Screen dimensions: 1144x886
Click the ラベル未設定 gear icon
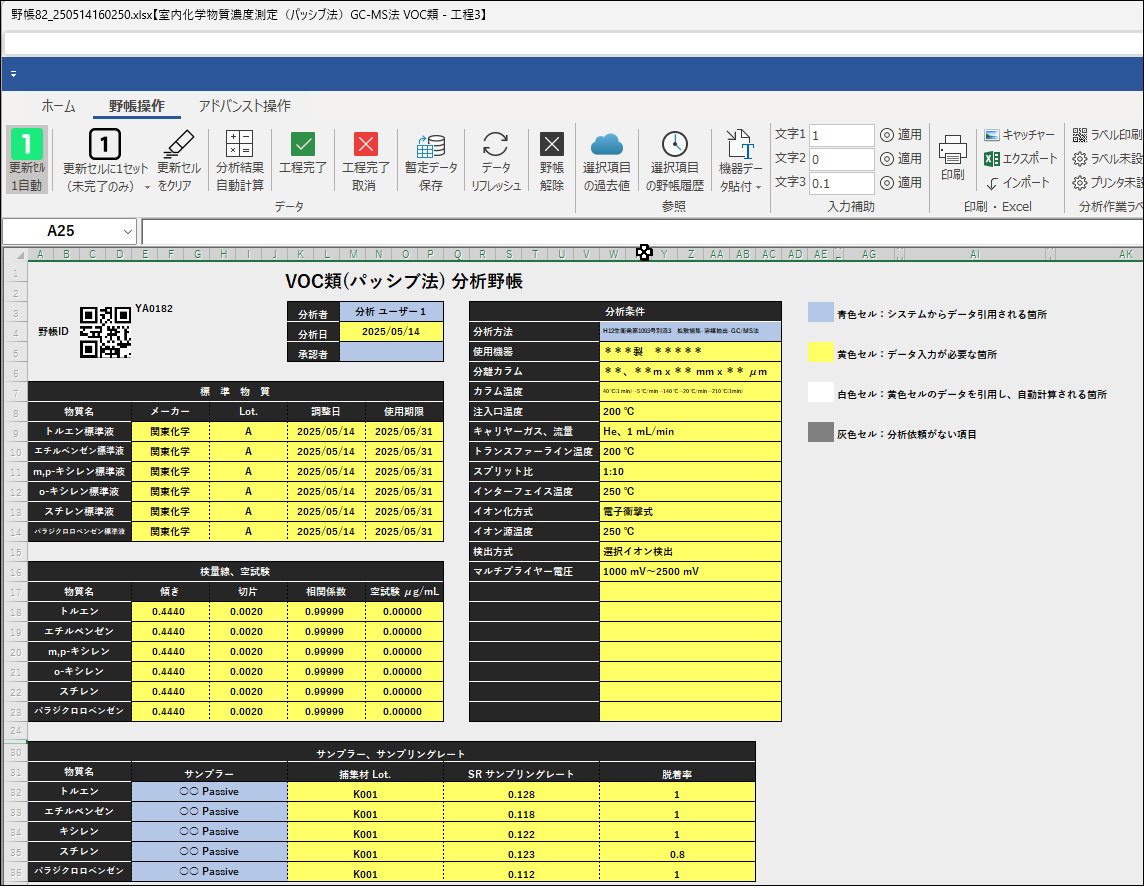(x=1080, y=158)
